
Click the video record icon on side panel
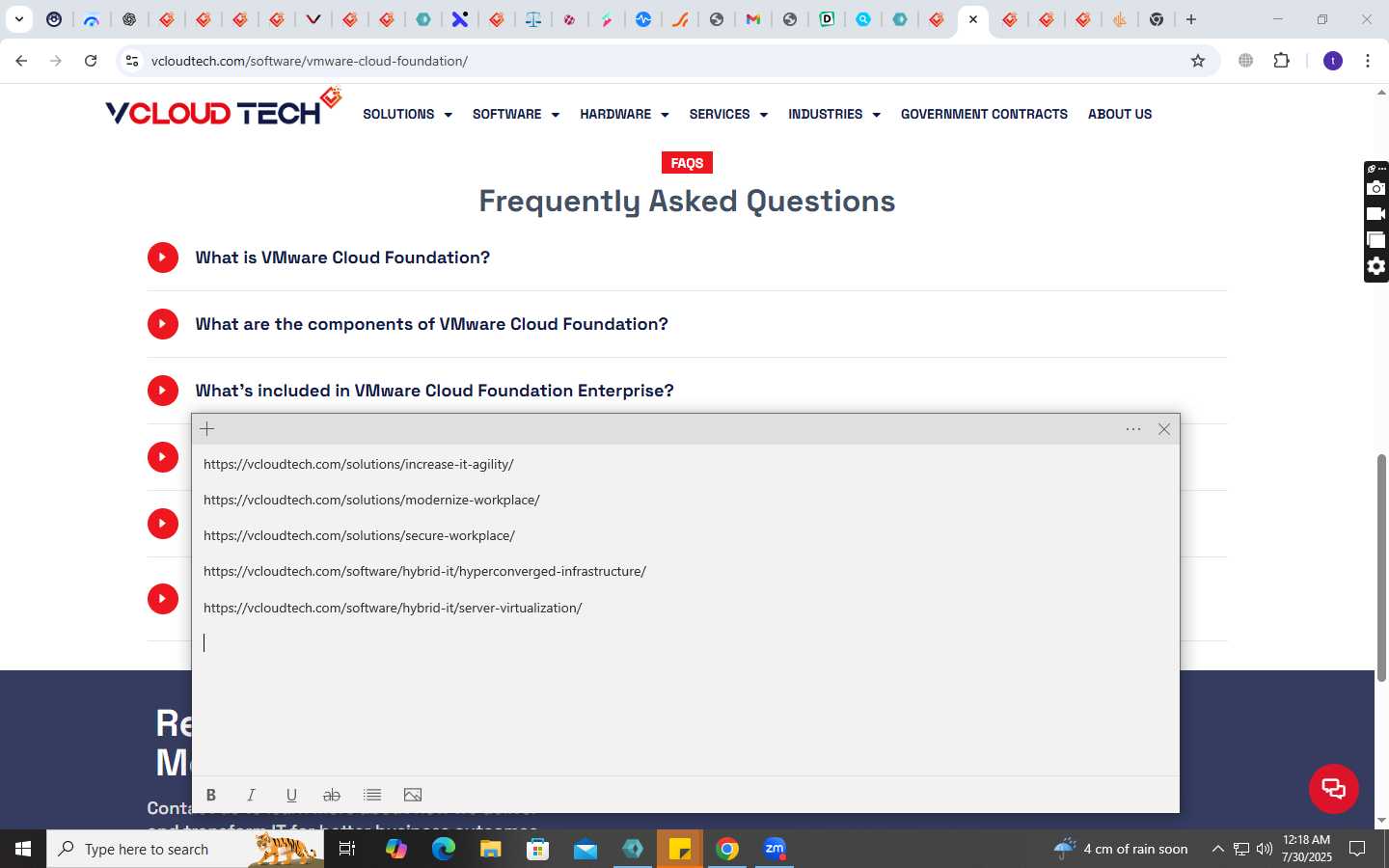(1376, 214)
